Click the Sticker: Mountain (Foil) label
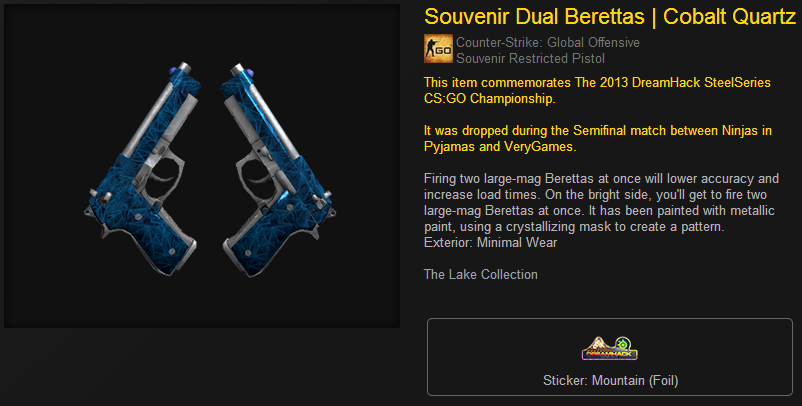Viewport: 802px width, 406px height. [610, 380]
